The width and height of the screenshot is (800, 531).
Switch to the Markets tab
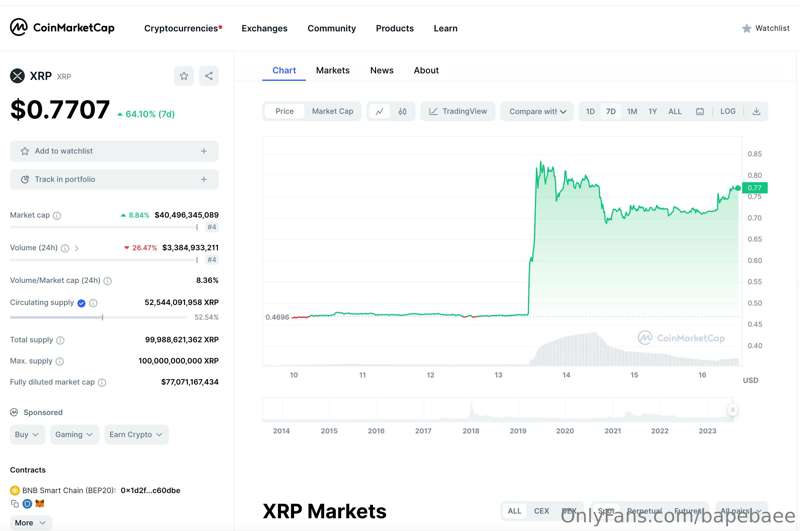(x=333, y=70)
